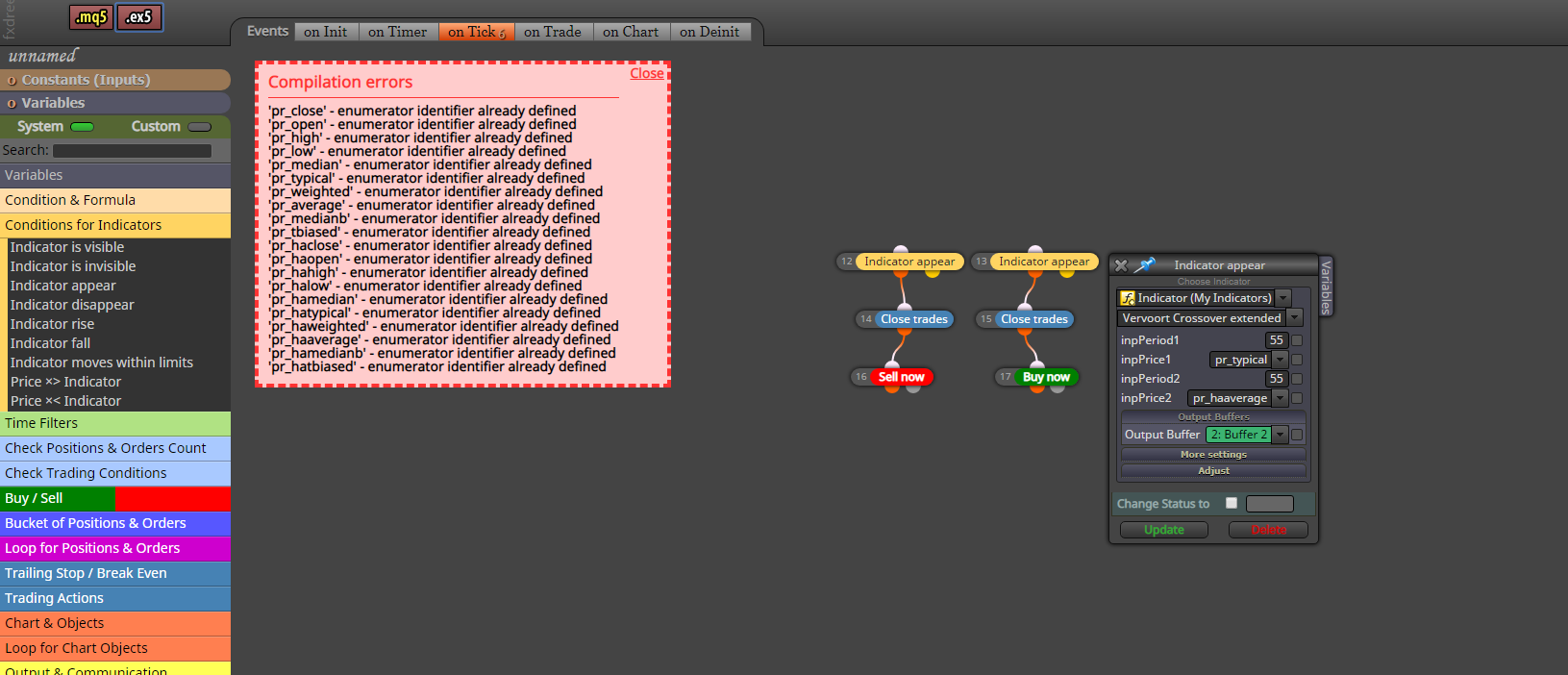Expand the Adjust section
1568x675 pixels.
1213,470
